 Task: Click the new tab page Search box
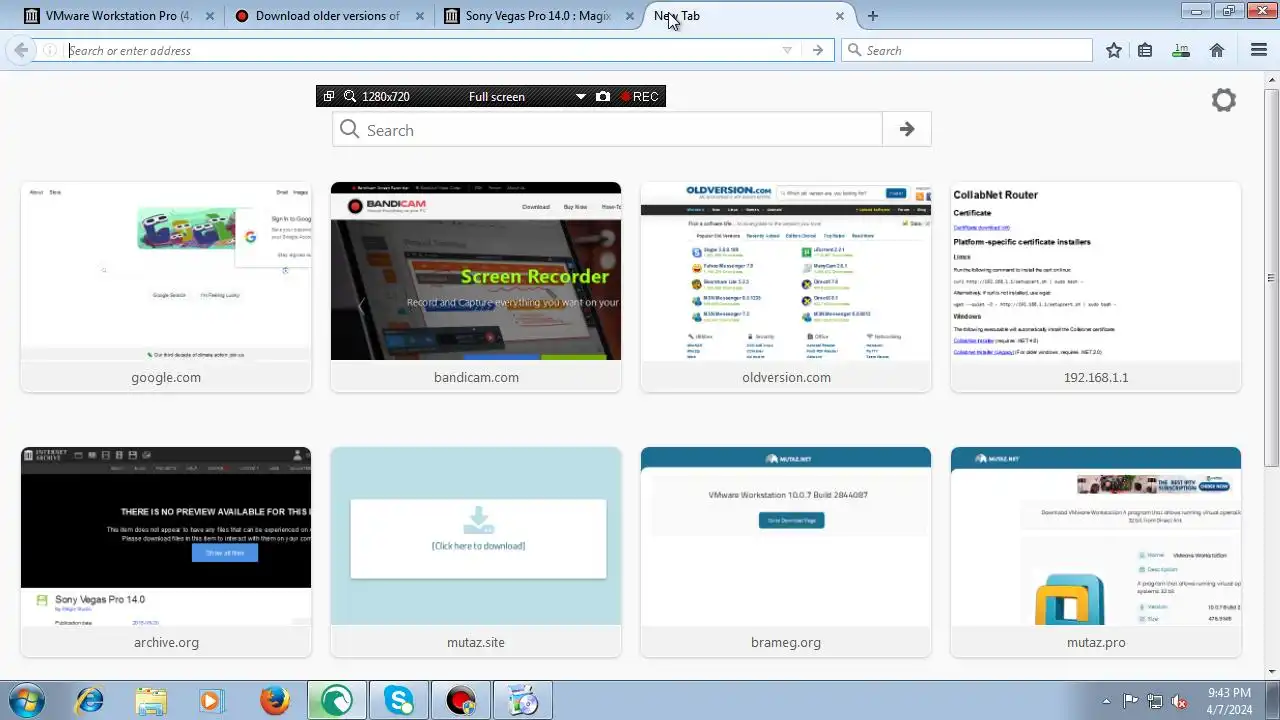click(608, 130)
